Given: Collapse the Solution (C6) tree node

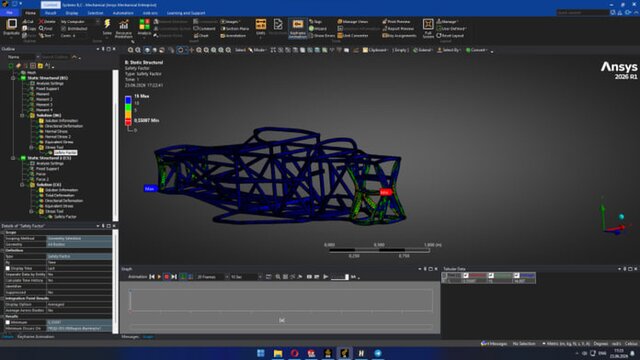Looking at the screenshot, I should pos(22,185).
